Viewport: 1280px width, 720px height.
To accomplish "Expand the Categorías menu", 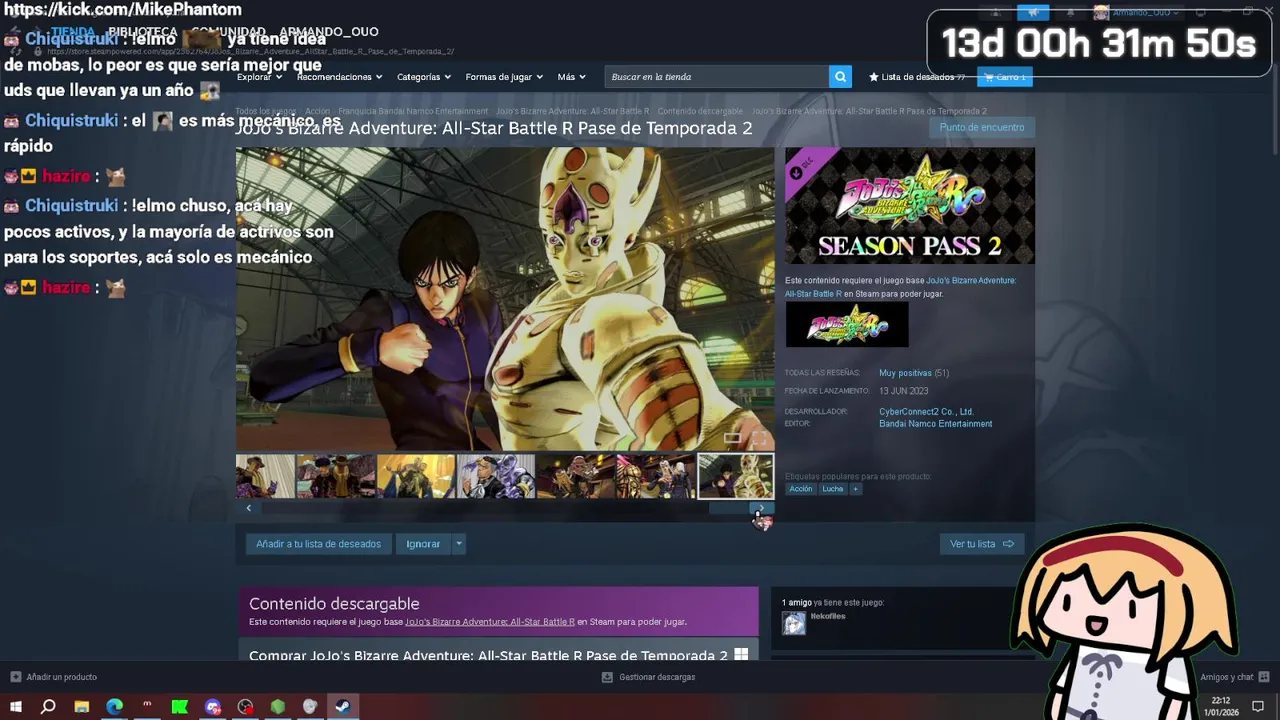I will click(423, 77).
